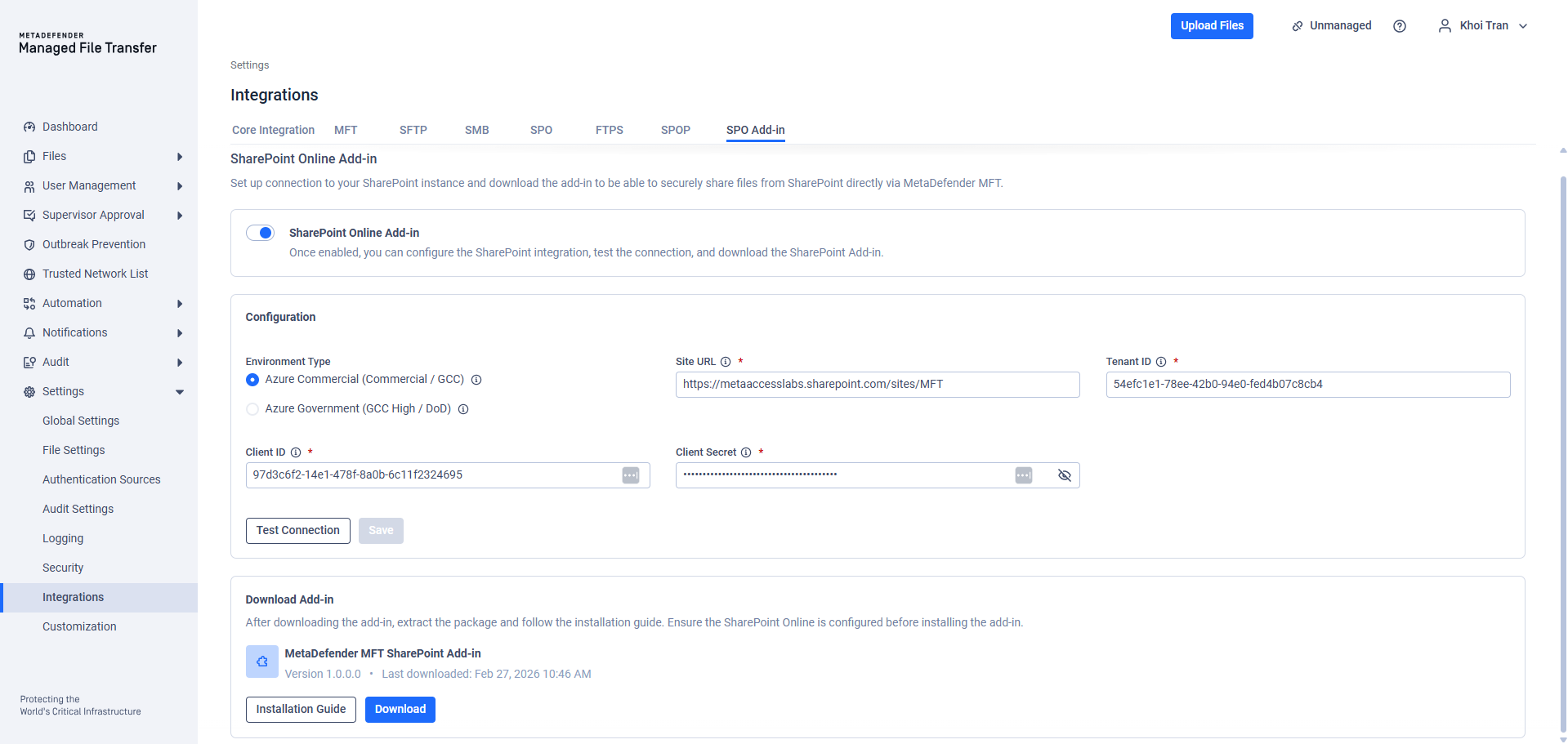The height and width of the screenshot is (744, 1568).
Task: Open the Khoi Tran account dropdown chevron
Action: pos(1523,26)
